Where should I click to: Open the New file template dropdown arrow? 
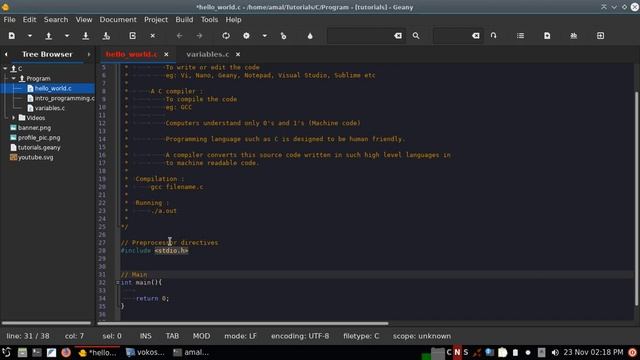coord(30,36)
